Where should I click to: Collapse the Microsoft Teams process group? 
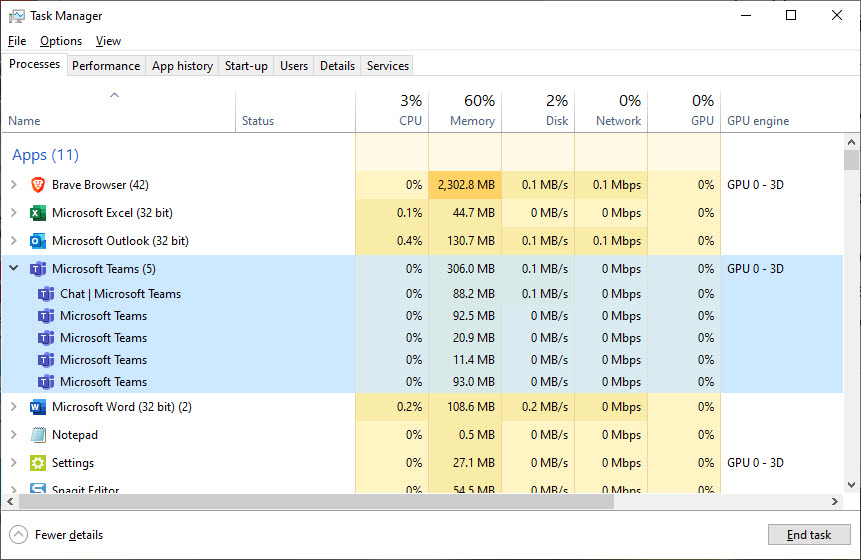13,269
